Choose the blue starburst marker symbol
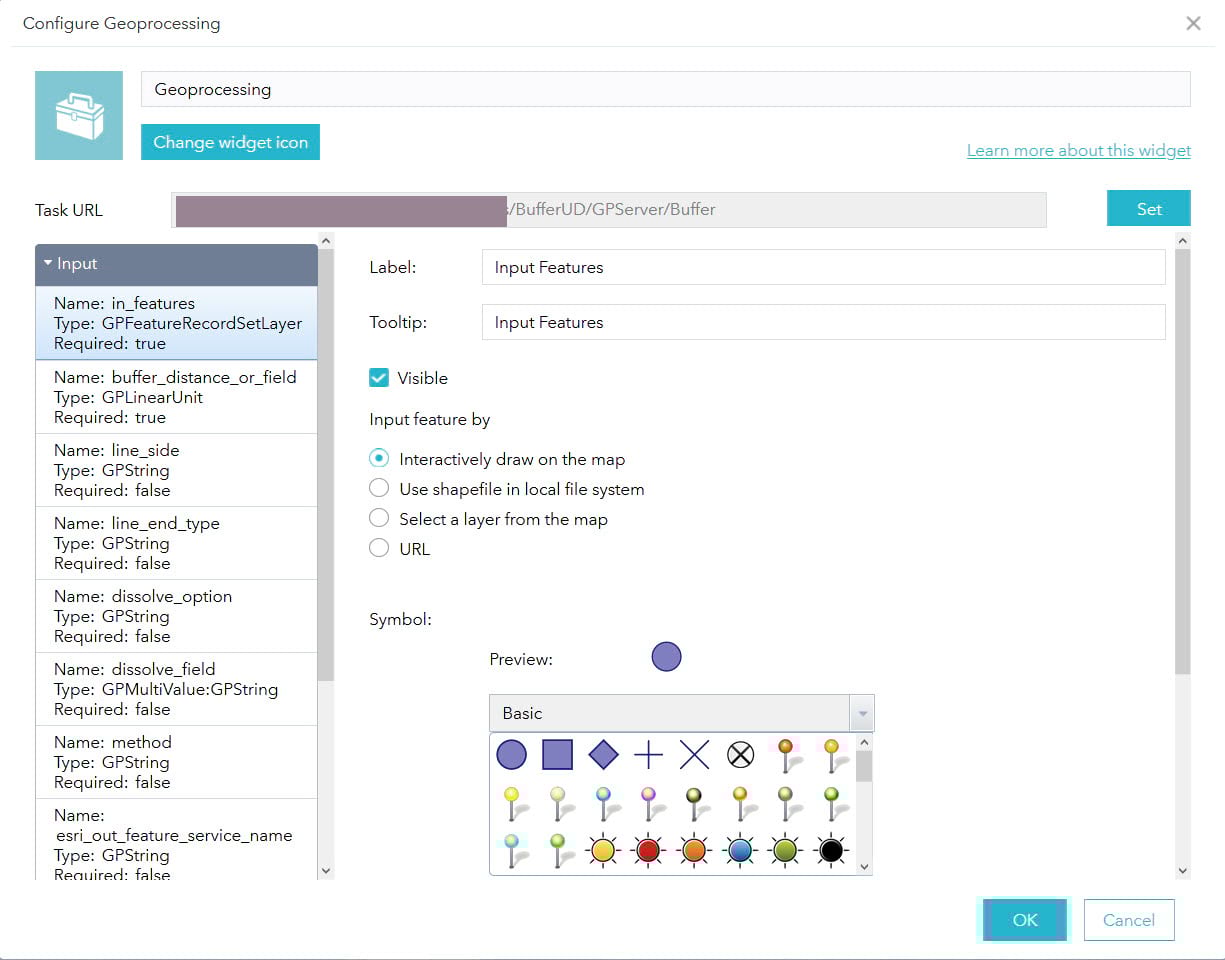 tap(740, 850)
